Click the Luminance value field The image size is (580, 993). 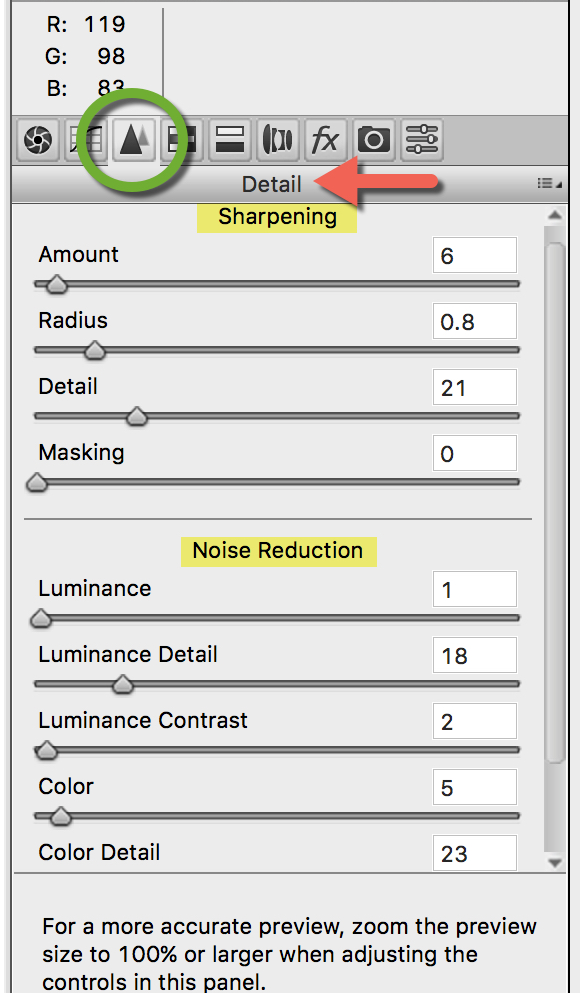pos(474,589)
